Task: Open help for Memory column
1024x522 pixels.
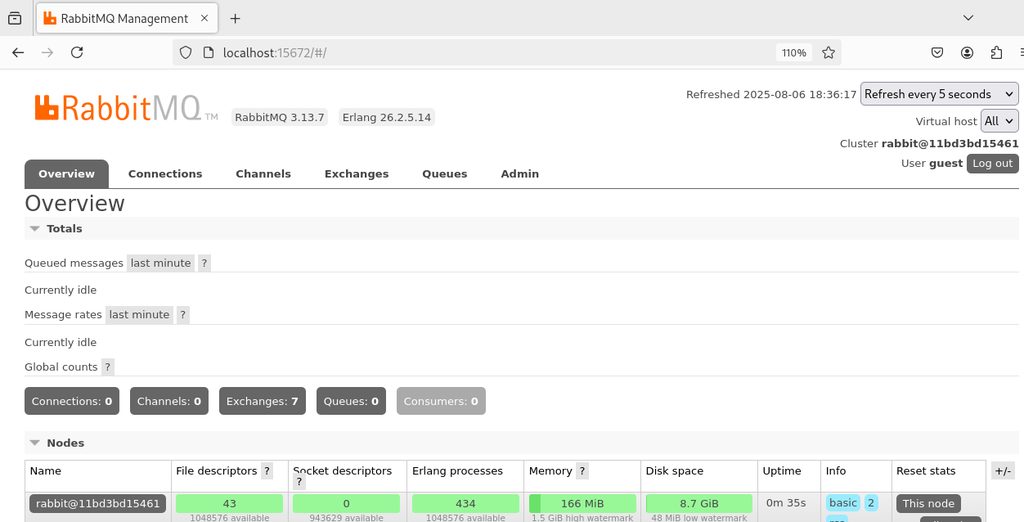Action: click(583, 471)
